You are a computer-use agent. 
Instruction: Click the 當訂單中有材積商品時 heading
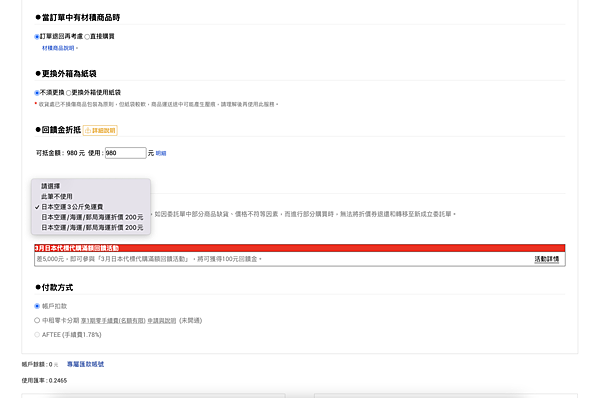point(78,18)
